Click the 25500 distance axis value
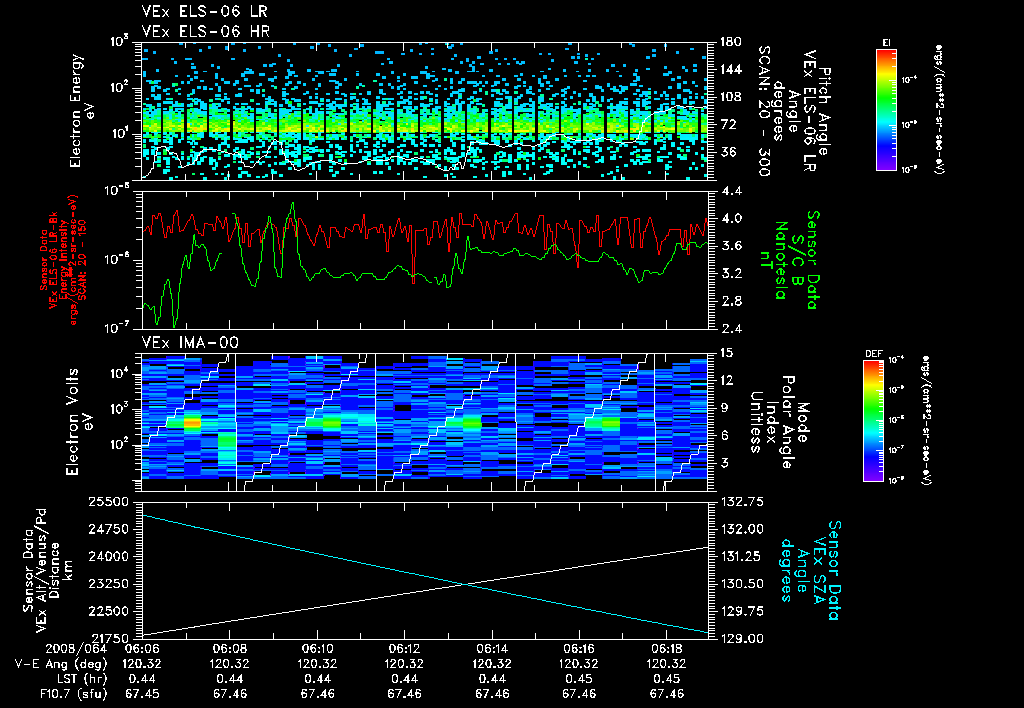The image size is (1024, 708). (x=108, y=502)
